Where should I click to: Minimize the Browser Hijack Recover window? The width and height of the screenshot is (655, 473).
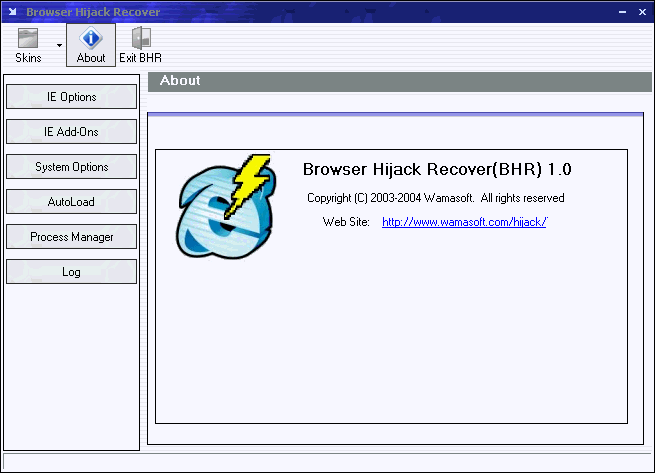click(622, 12)
